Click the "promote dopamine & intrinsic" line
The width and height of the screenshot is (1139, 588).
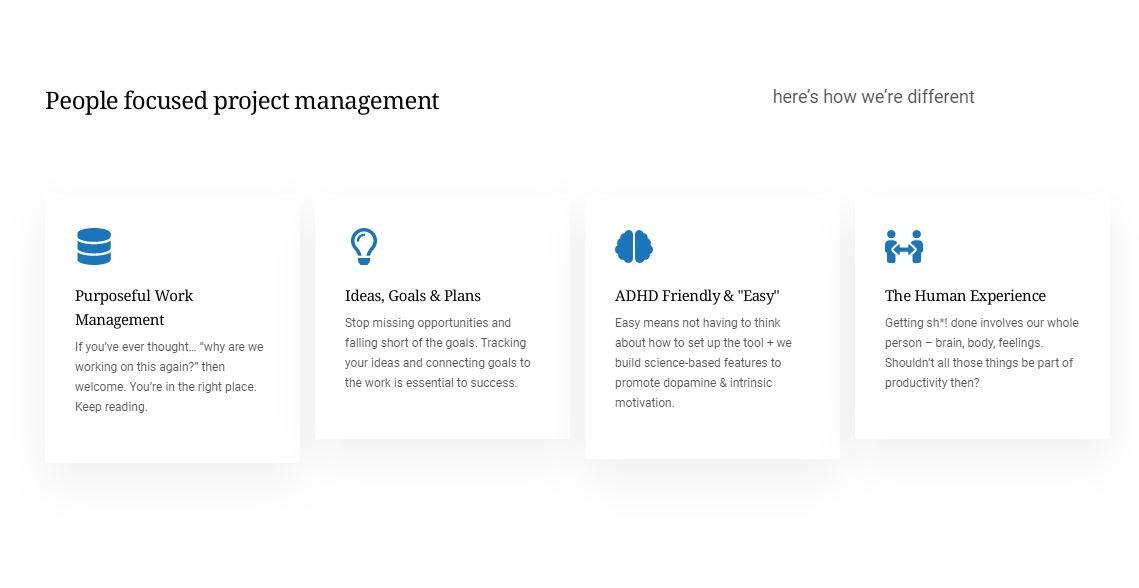pos(693,383)
